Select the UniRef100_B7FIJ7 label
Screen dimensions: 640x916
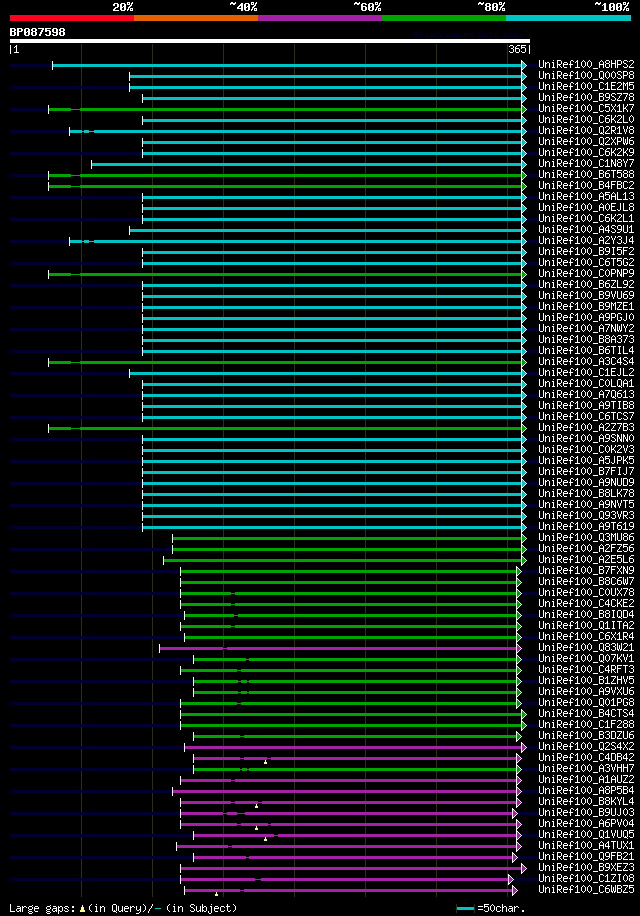586,471
